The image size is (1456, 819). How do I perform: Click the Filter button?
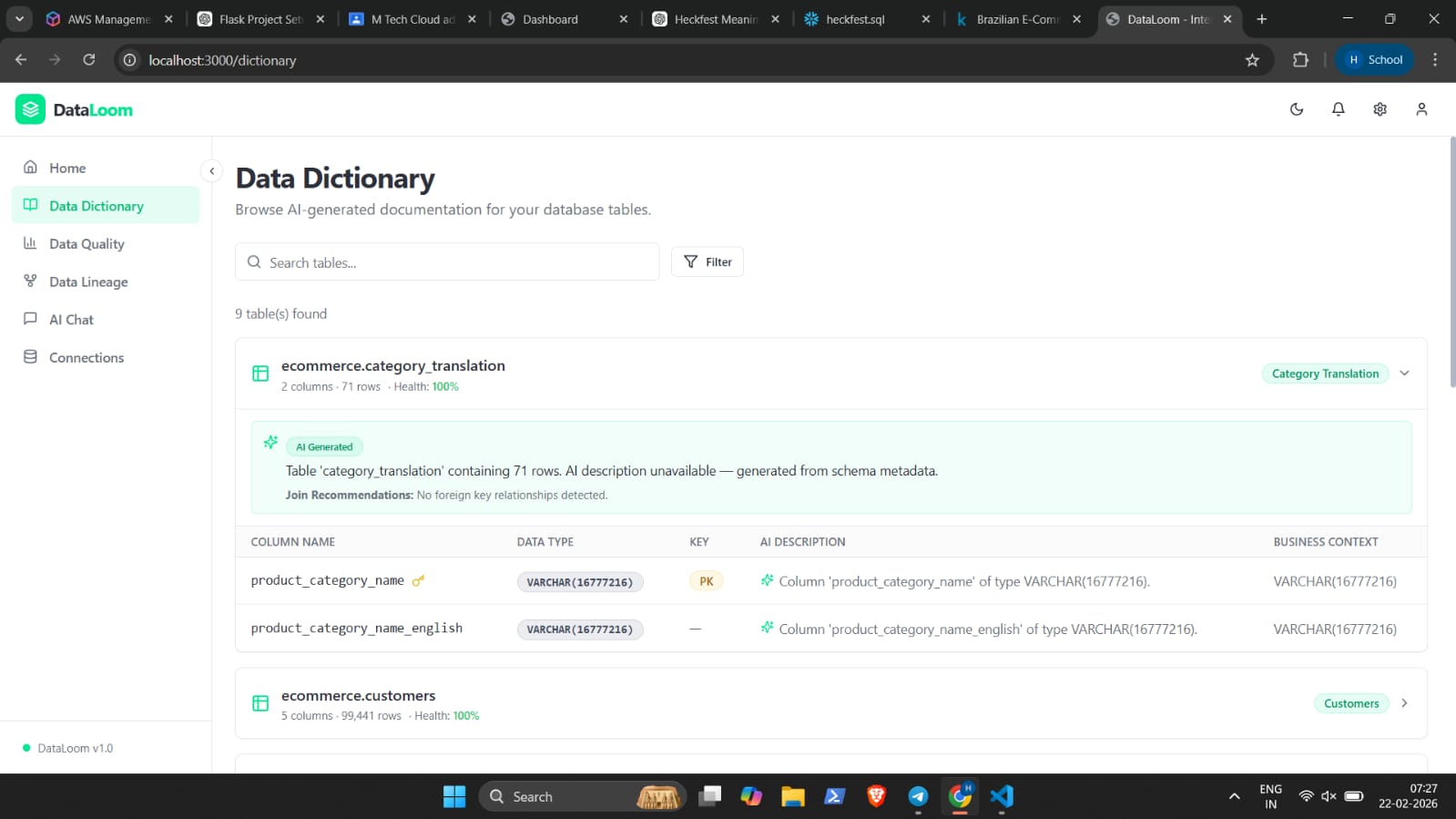[x=708, y=261]
